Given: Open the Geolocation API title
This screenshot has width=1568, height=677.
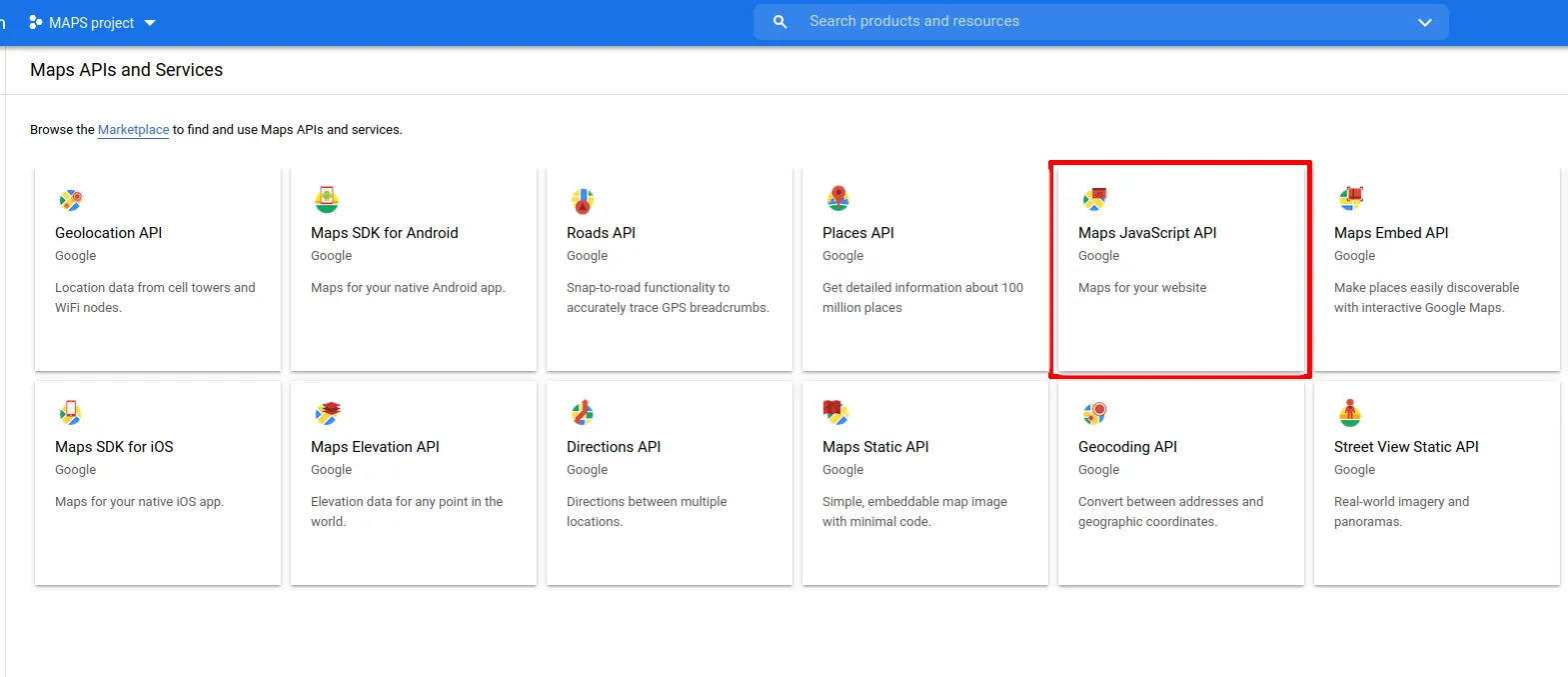Looking at the screenshot, I should pyautogui.click(x=109, y=233).
